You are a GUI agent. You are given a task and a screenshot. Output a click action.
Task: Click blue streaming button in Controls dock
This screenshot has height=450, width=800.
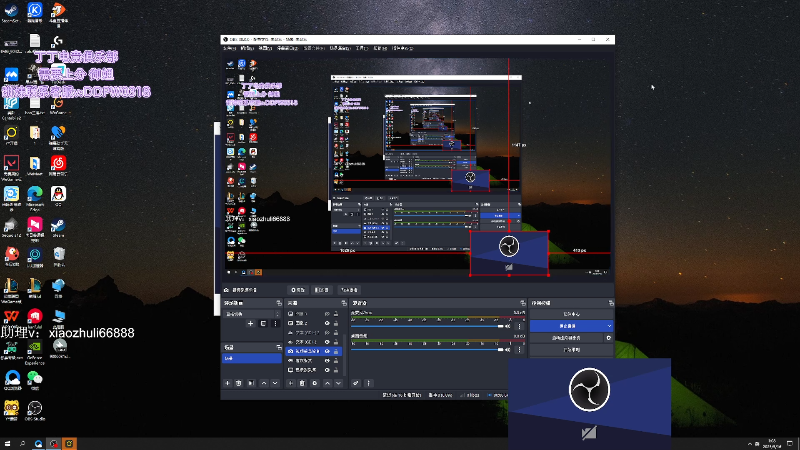pos(567,326)
